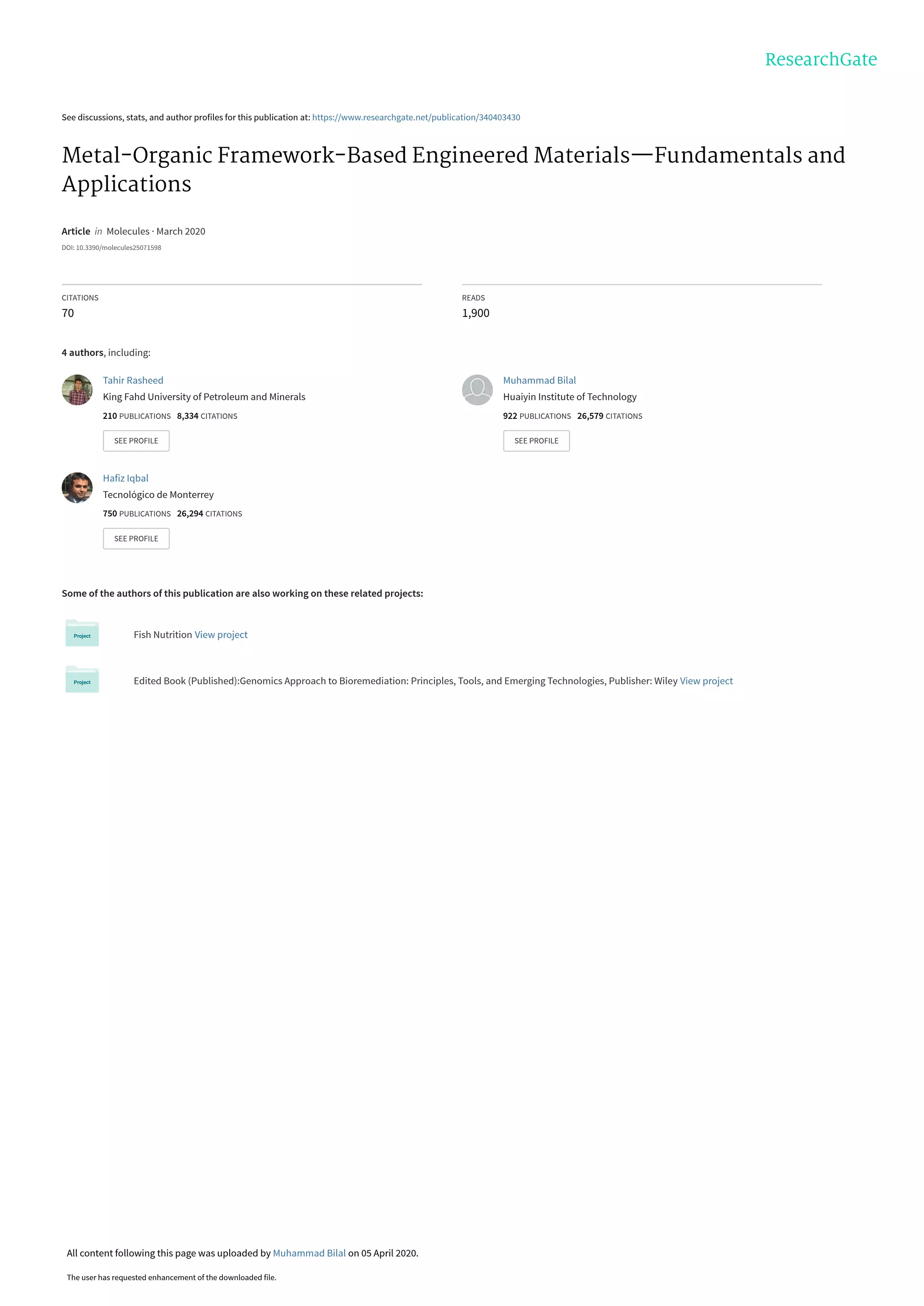924x1306 pixels.
Task: Click Muhammad Bilal's placeholder avatar icon
Action: (477, 390)
